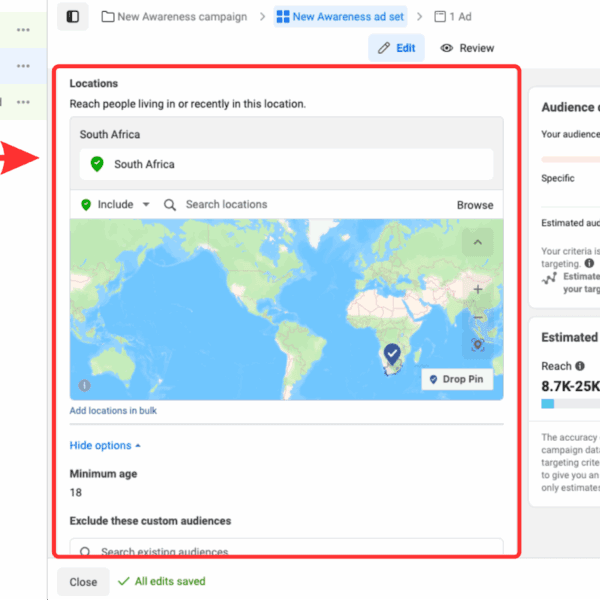Toggle the left sidebar panel icon

[72, 17]
